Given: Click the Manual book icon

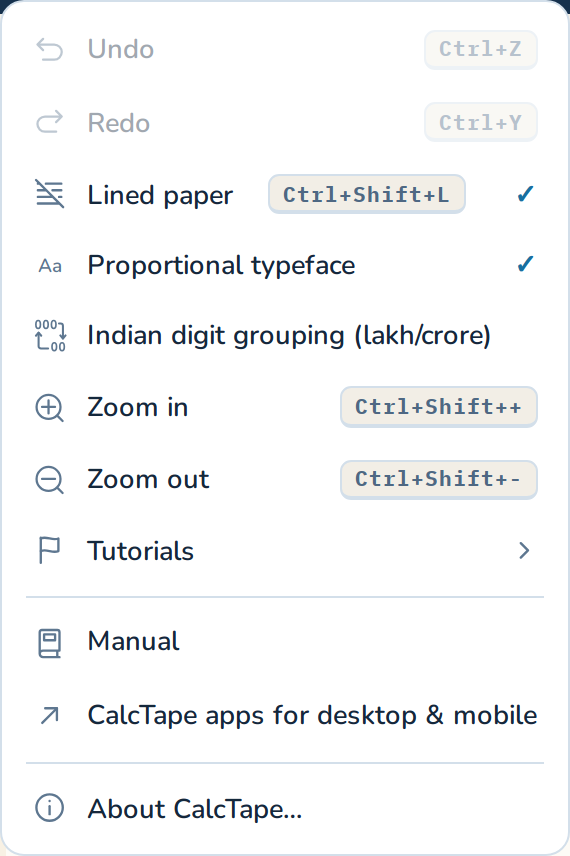Looking at the screenshot, I should (x=49, y=643).
